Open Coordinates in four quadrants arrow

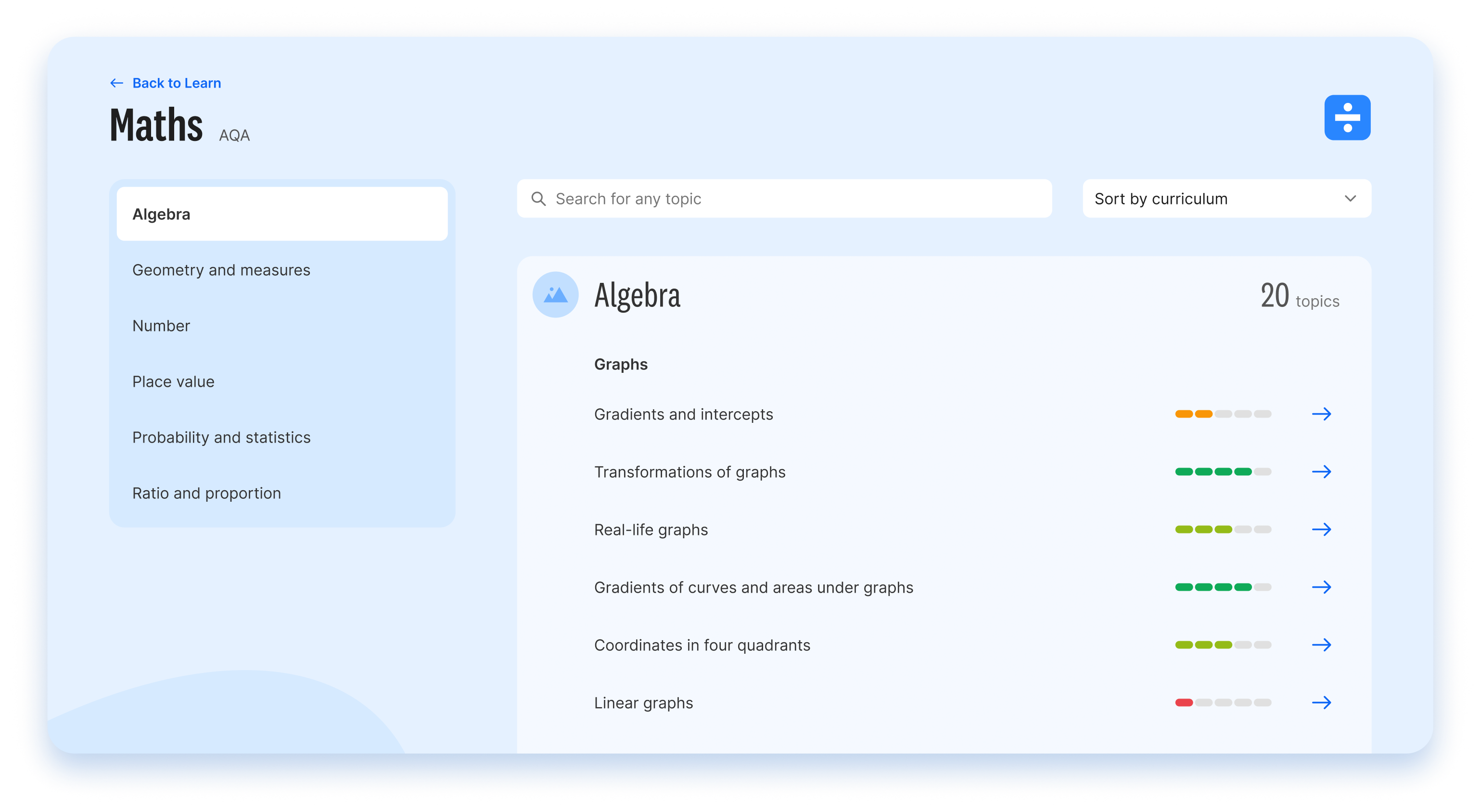pyautogui.click(x=1321, y=645)
